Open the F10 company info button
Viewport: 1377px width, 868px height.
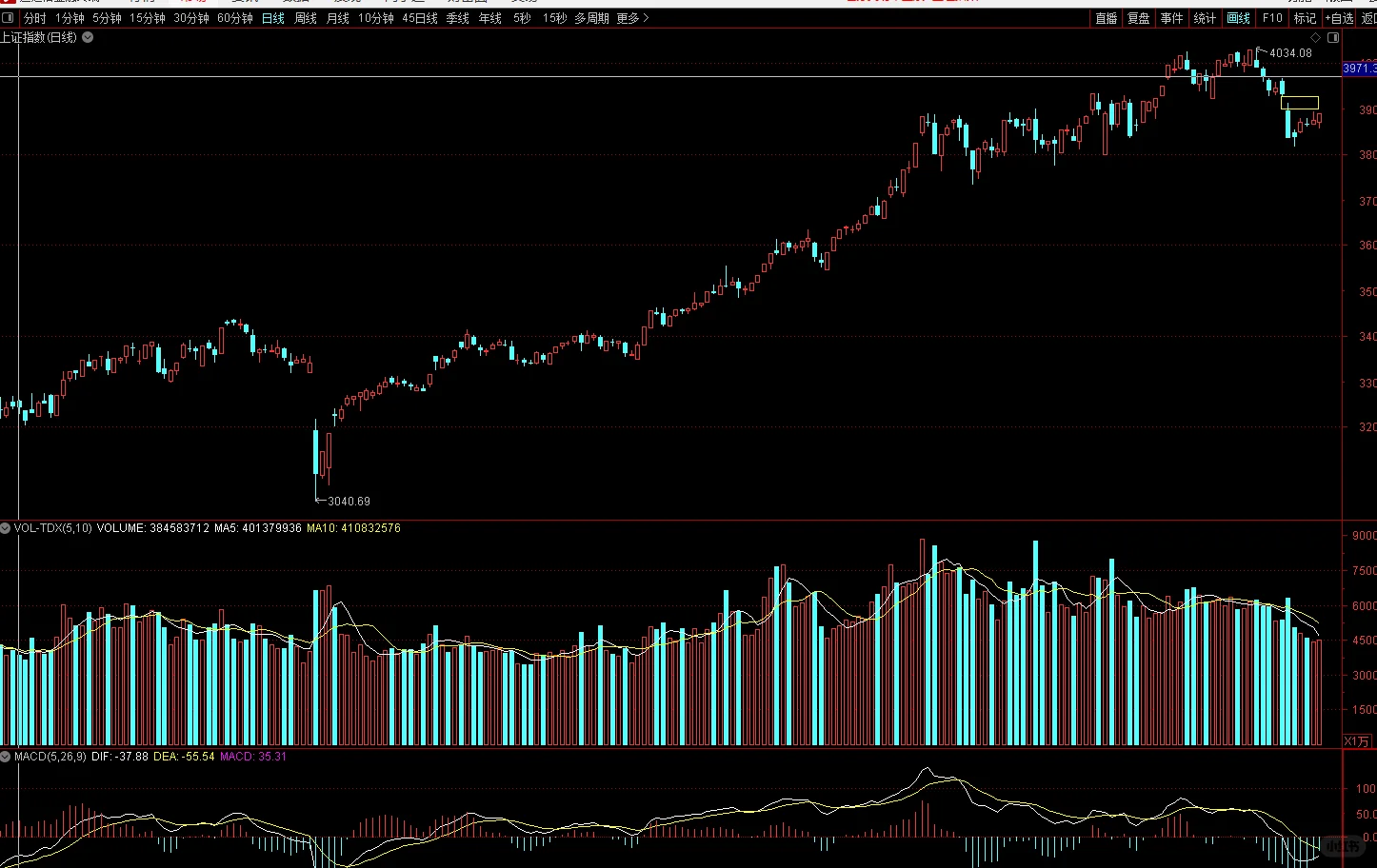tap(1272, 18)
